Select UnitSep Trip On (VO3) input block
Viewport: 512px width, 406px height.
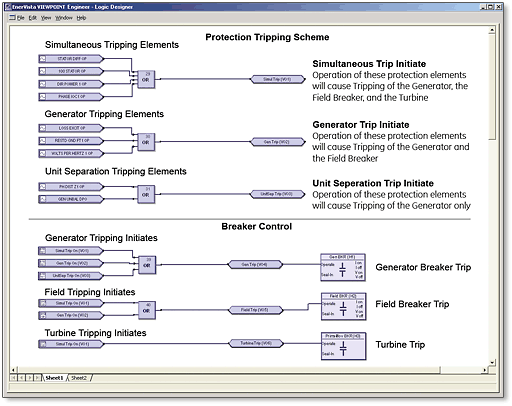coord(71,276)
